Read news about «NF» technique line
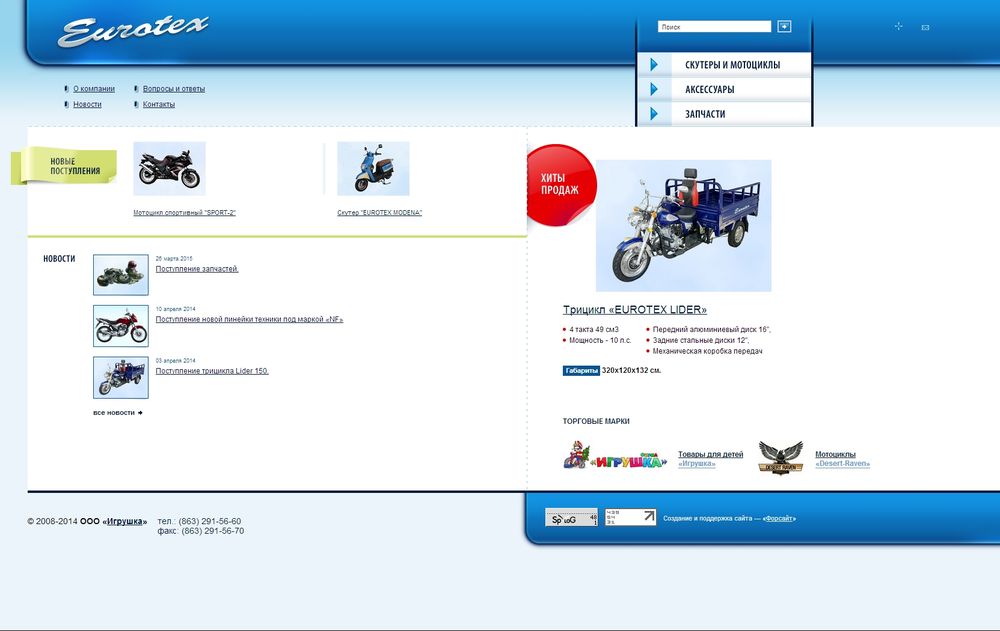 point(249,319)
